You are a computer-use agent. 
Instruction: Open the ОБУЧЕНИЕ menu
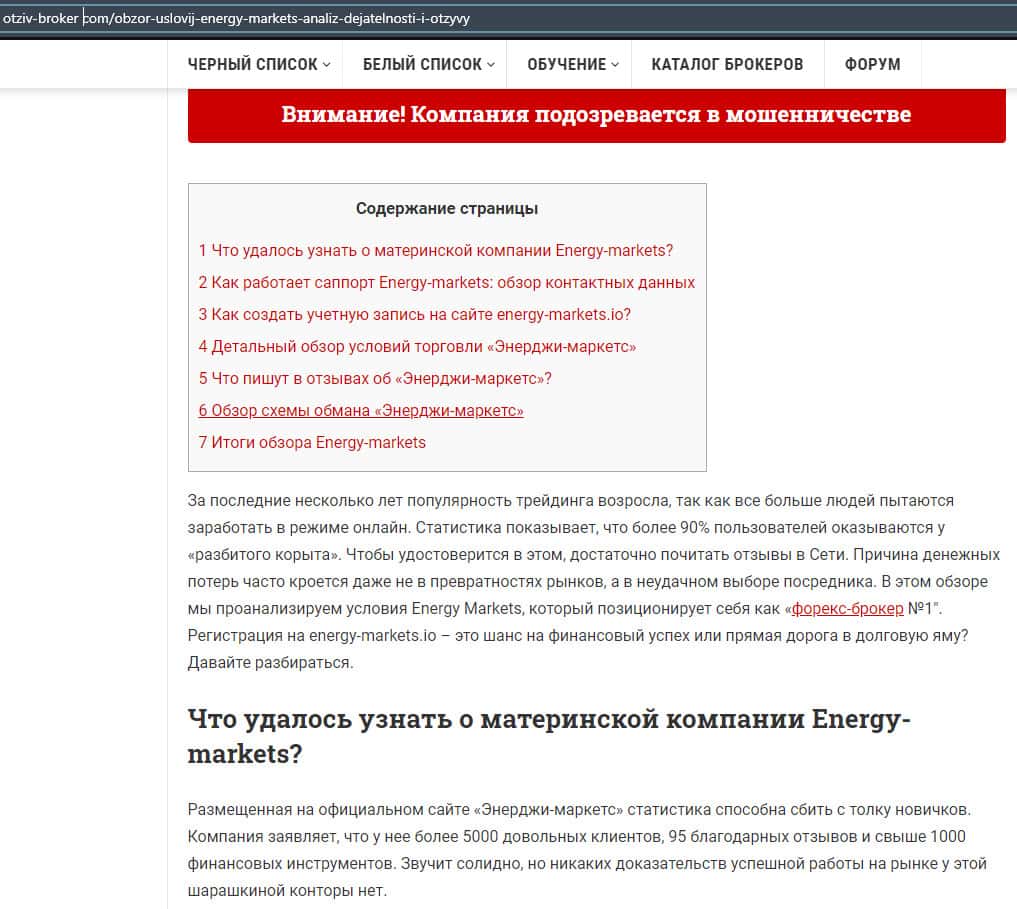(573, 64)
